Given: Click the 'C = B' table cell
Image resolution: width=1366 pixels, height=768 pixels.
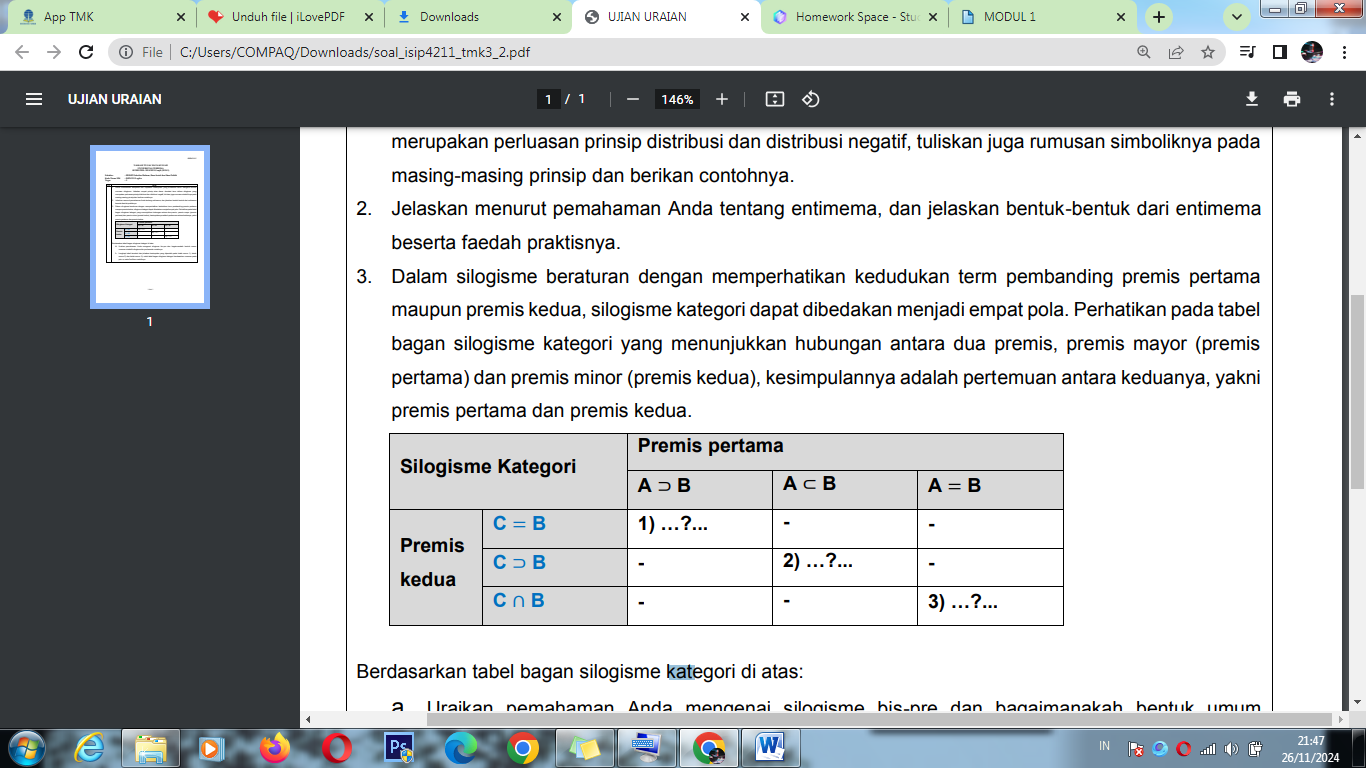Looking at the screenshot, I should [x=555, y=529].
